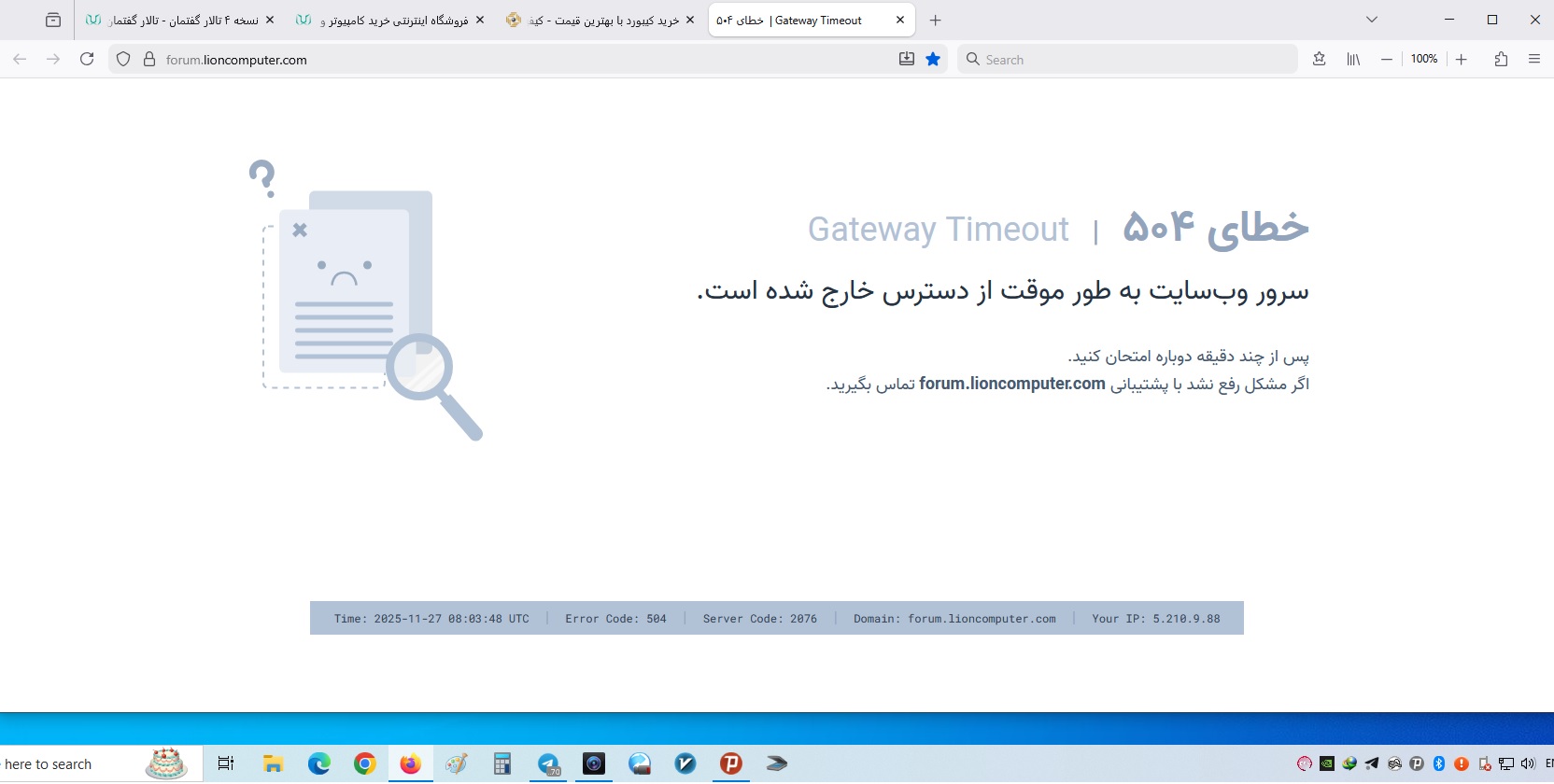This screenshot has height=784, width=1554.
Task: Open NVIDIA icon in system tray
Action: (x=1327, y=763)
